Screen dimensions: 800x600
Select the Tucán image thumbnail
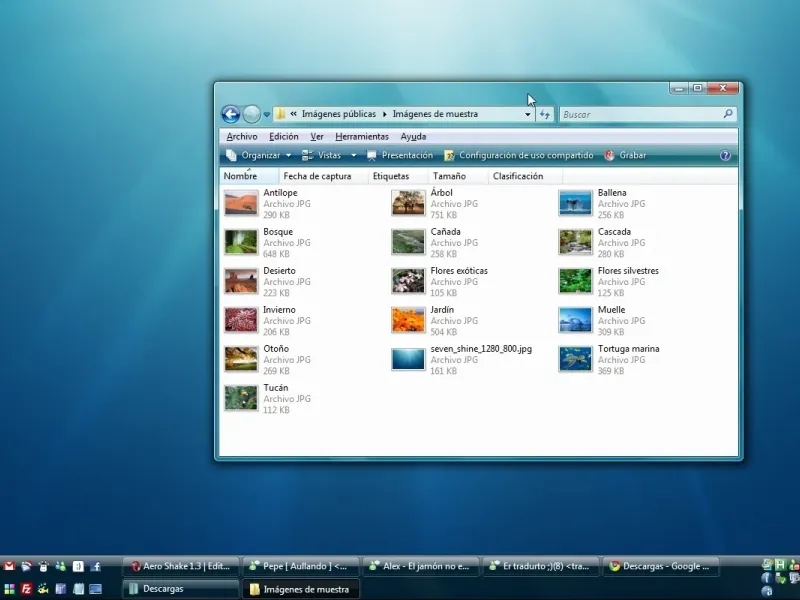coord(241,398)
